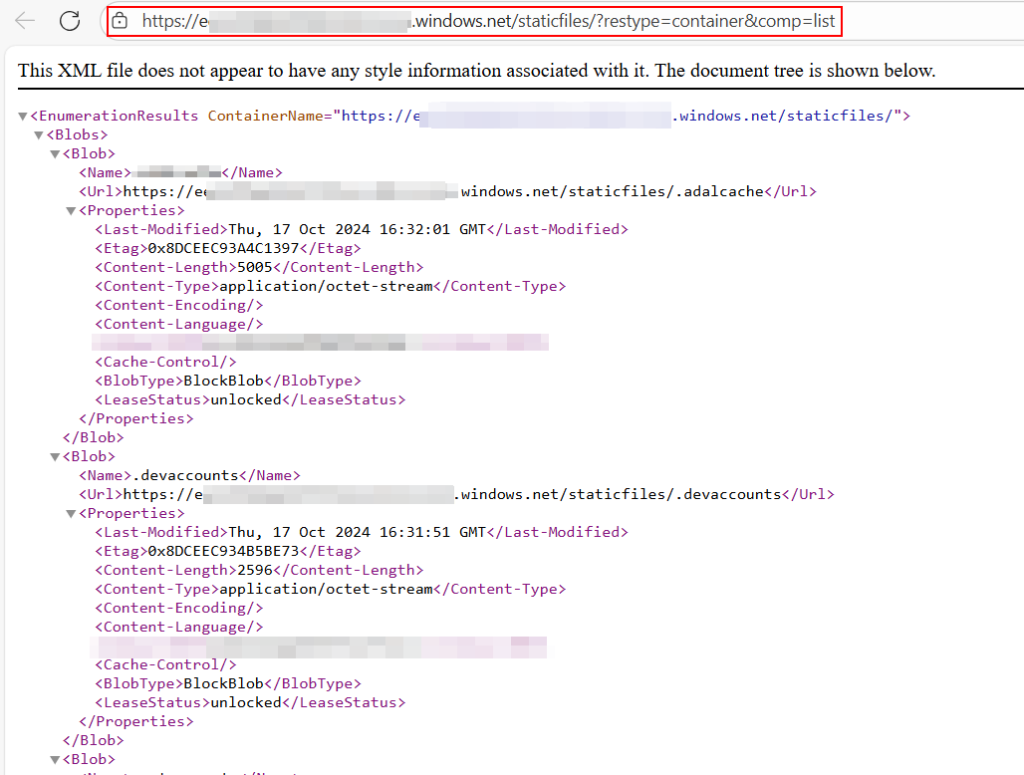The image size is (1024, 775).
Task: Select Content-Type in the .devaccounts blob
Action: 326,589
